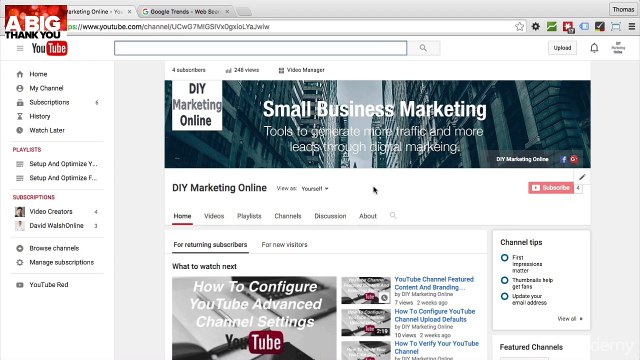
Task: Open How To Configure YouTube Channel Upload Defaults
Action: tap(435, 316)
